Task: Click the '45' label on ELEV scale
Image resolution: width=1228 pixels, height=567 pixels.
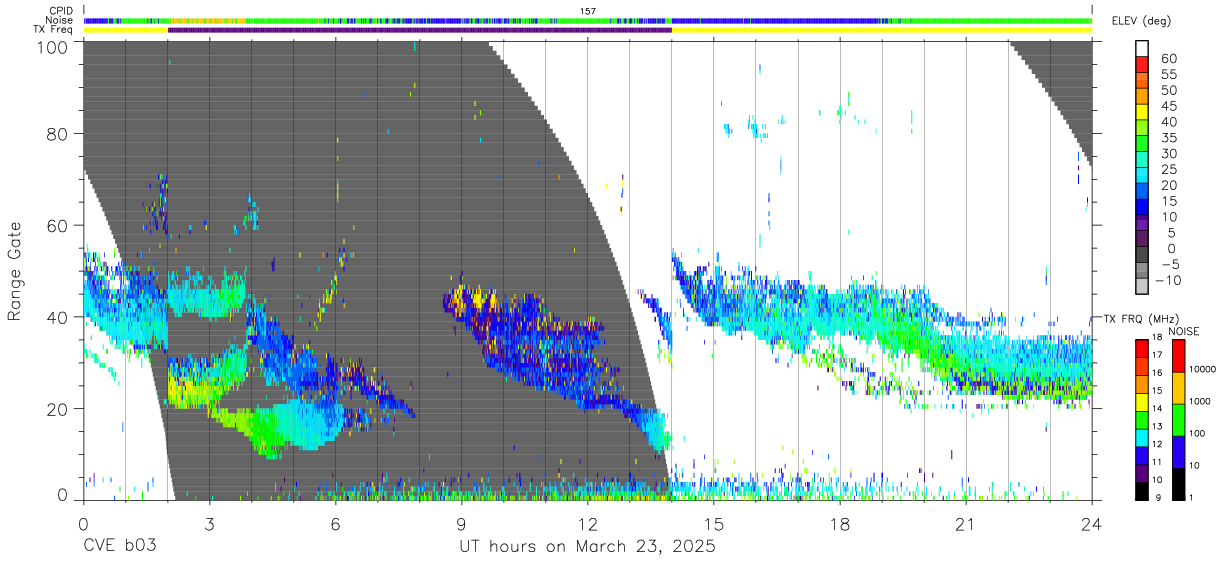Action: click(x=1169, y=106)
